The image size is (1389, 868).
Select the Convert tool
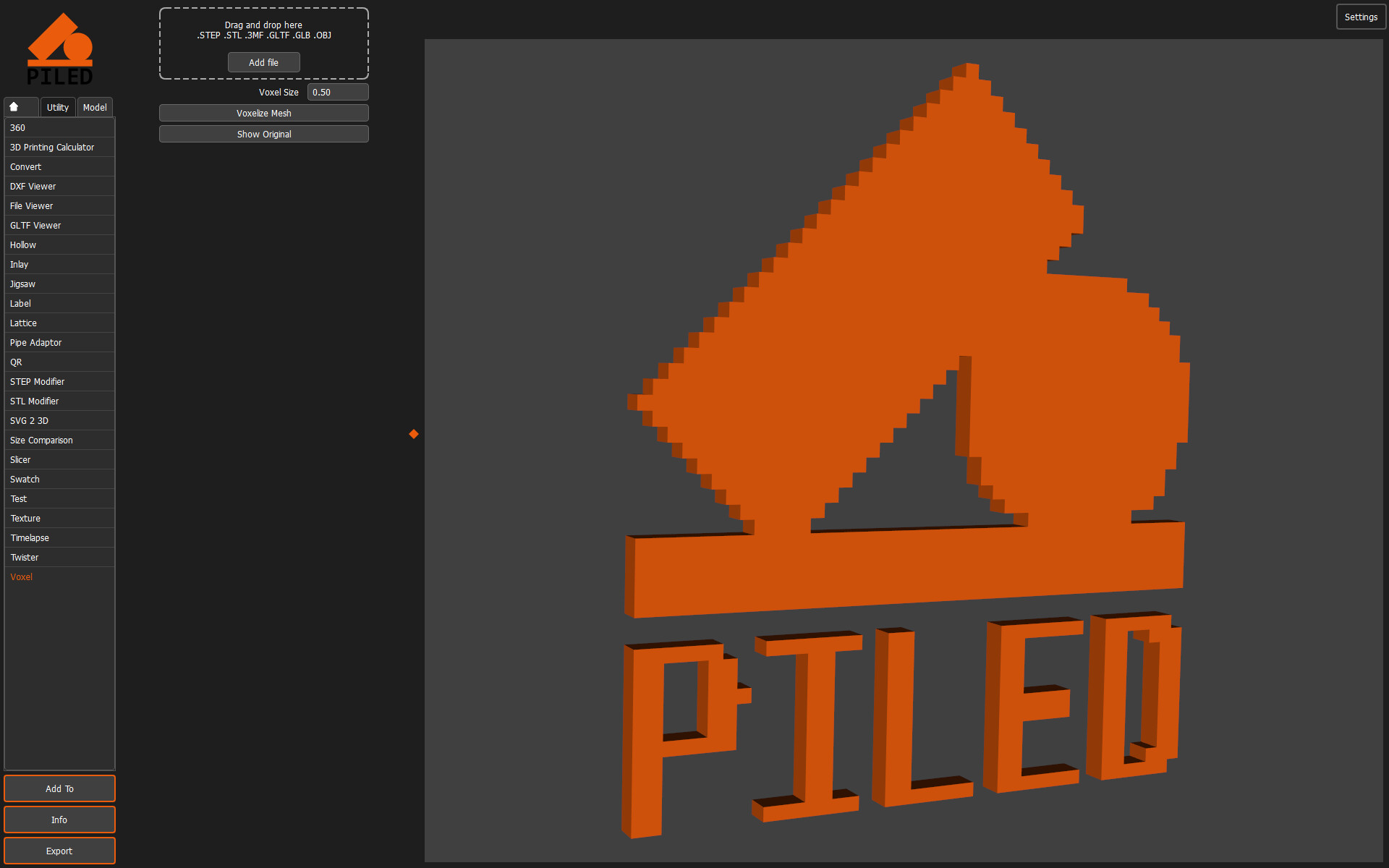tap(59, 167)
